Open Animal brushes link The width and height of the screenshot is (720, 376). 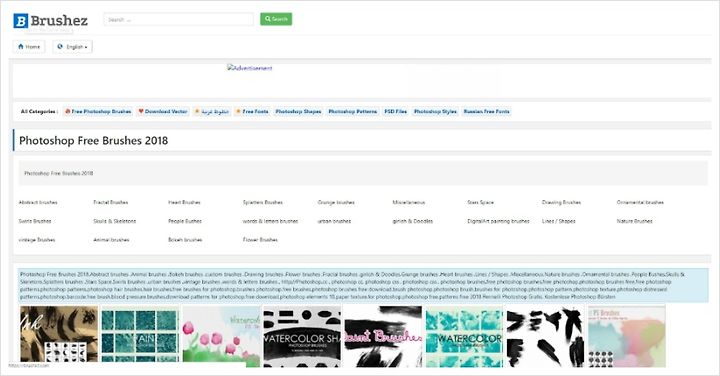pyautogui.click(x=111, y=240)
